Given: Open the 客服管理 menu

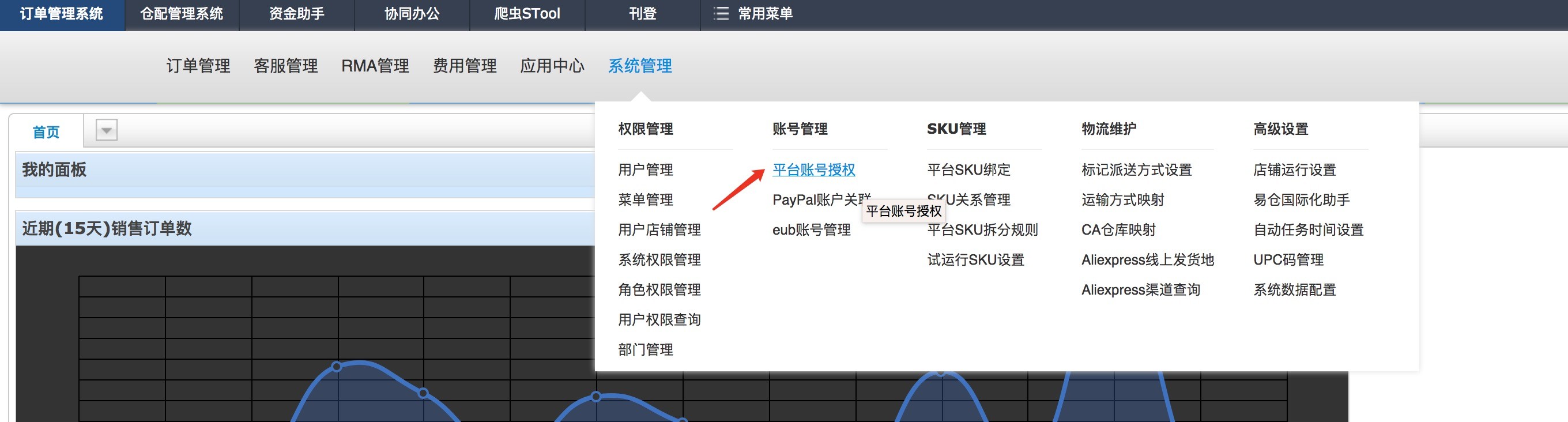Looking at the screenshot, I should (285, 66).
